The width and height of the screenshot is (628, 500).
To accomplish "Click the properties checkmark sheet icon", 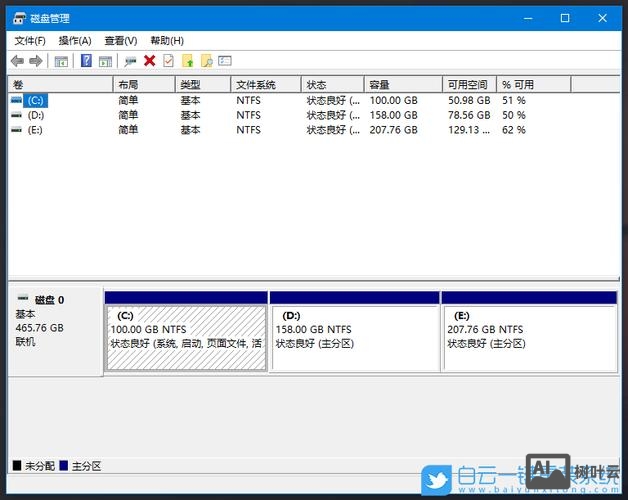I will pos(169,61).
